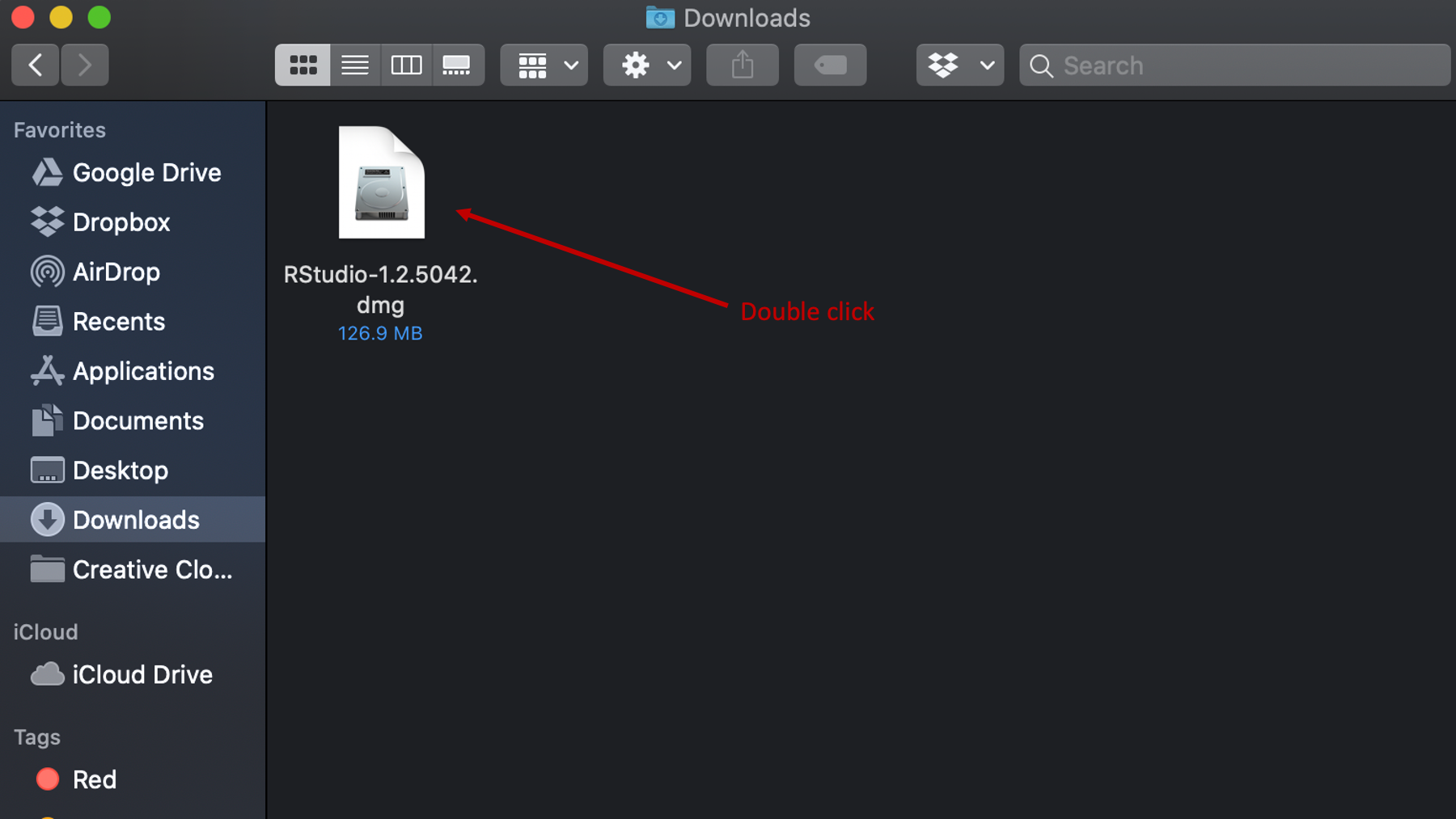Go forward with the right chevron button
Image resolution: width=1456 pixels, height=819 pixels.
pos(84,65)
